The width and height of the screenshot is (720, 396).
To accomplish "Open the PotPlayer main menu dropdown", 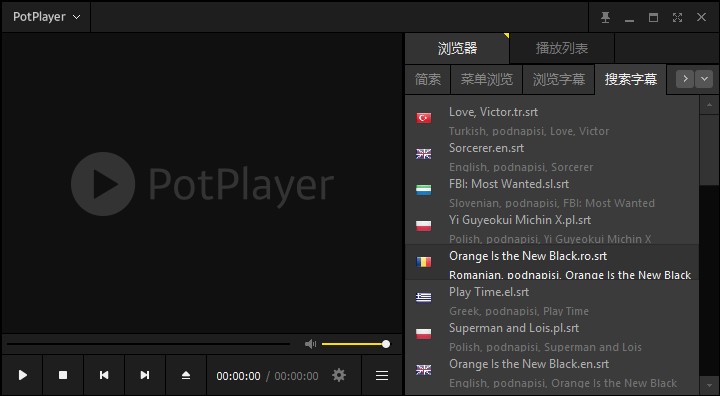I will (46, 17).
